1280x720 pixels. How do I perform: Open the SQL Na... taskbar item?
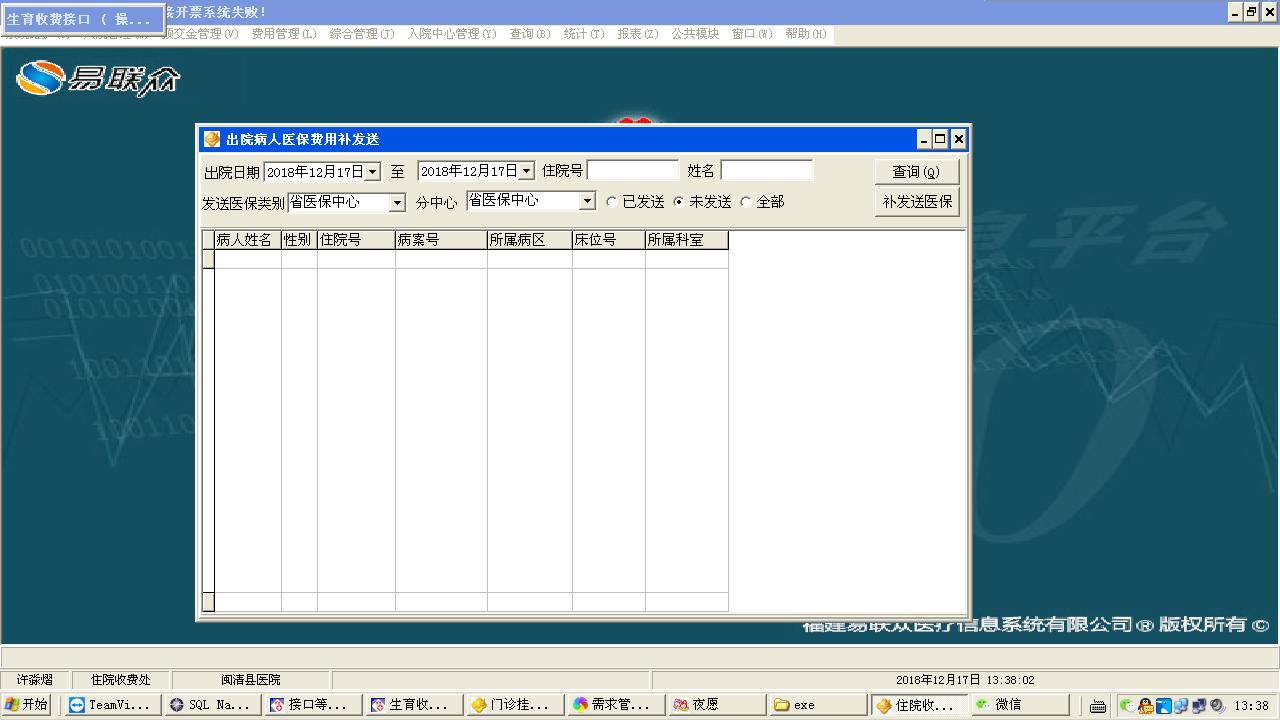(x=213, y=705)
